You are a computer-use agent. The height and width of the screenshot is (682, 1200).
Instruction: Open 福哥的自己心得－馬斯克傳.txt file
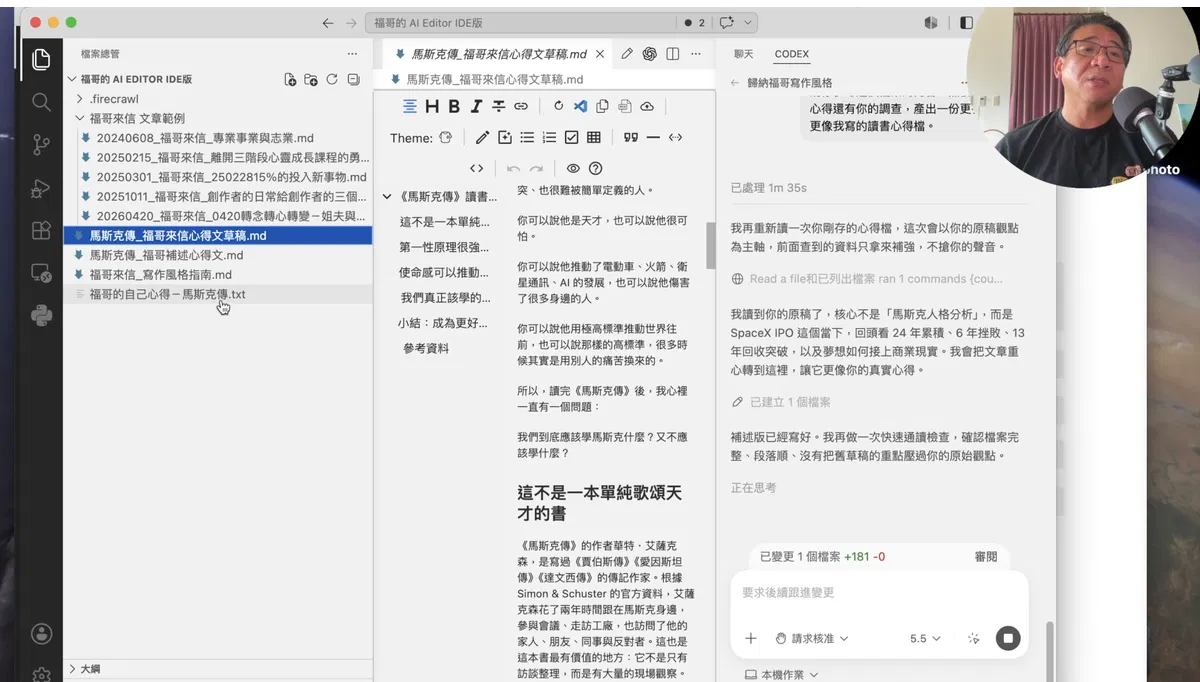[x=218, y=294]
